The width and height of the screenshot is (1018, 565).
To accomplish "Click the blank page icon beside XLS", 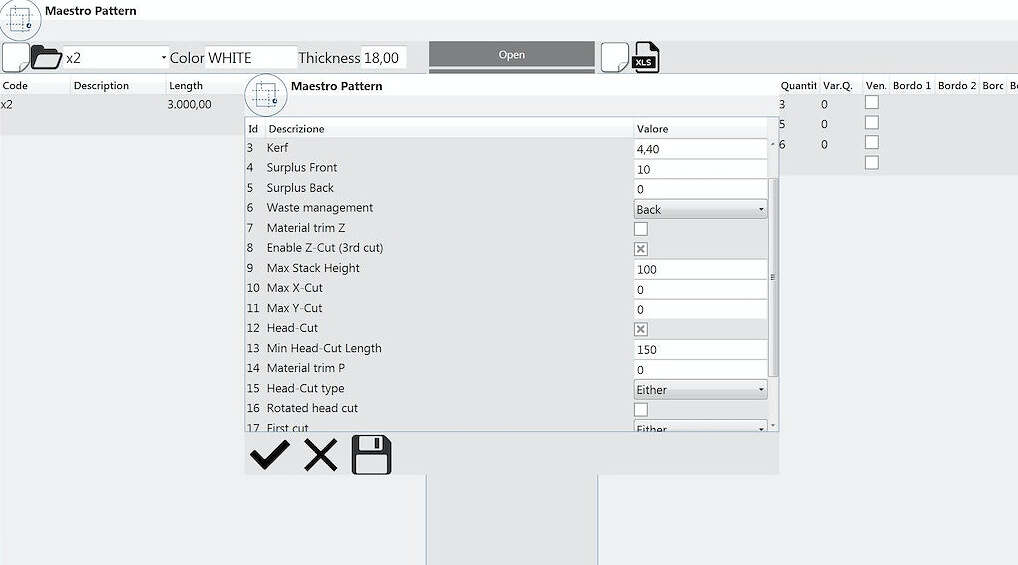I will (614, 58).
